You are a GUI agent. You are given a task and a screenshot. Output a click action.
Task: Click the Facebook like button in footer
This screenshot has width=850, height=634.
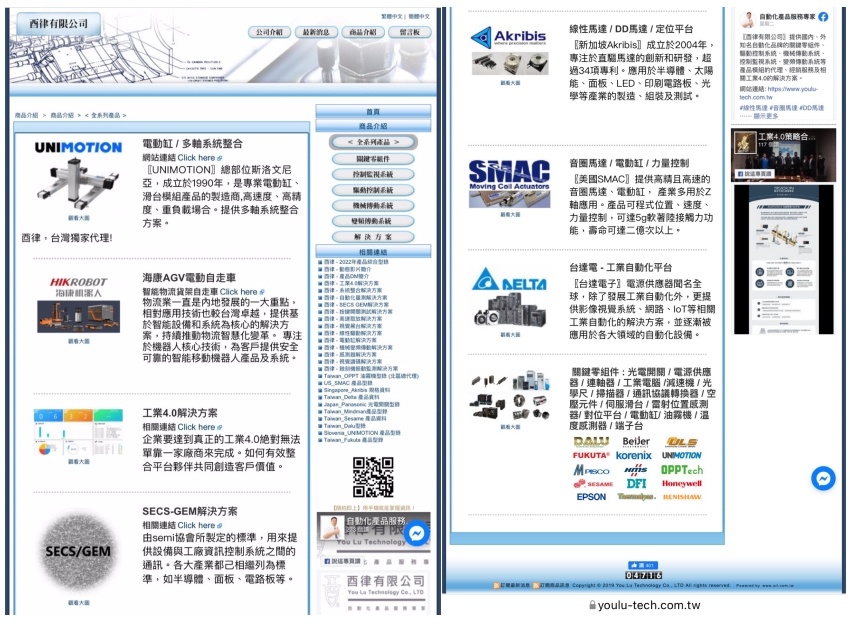click(x=643, y=565)
